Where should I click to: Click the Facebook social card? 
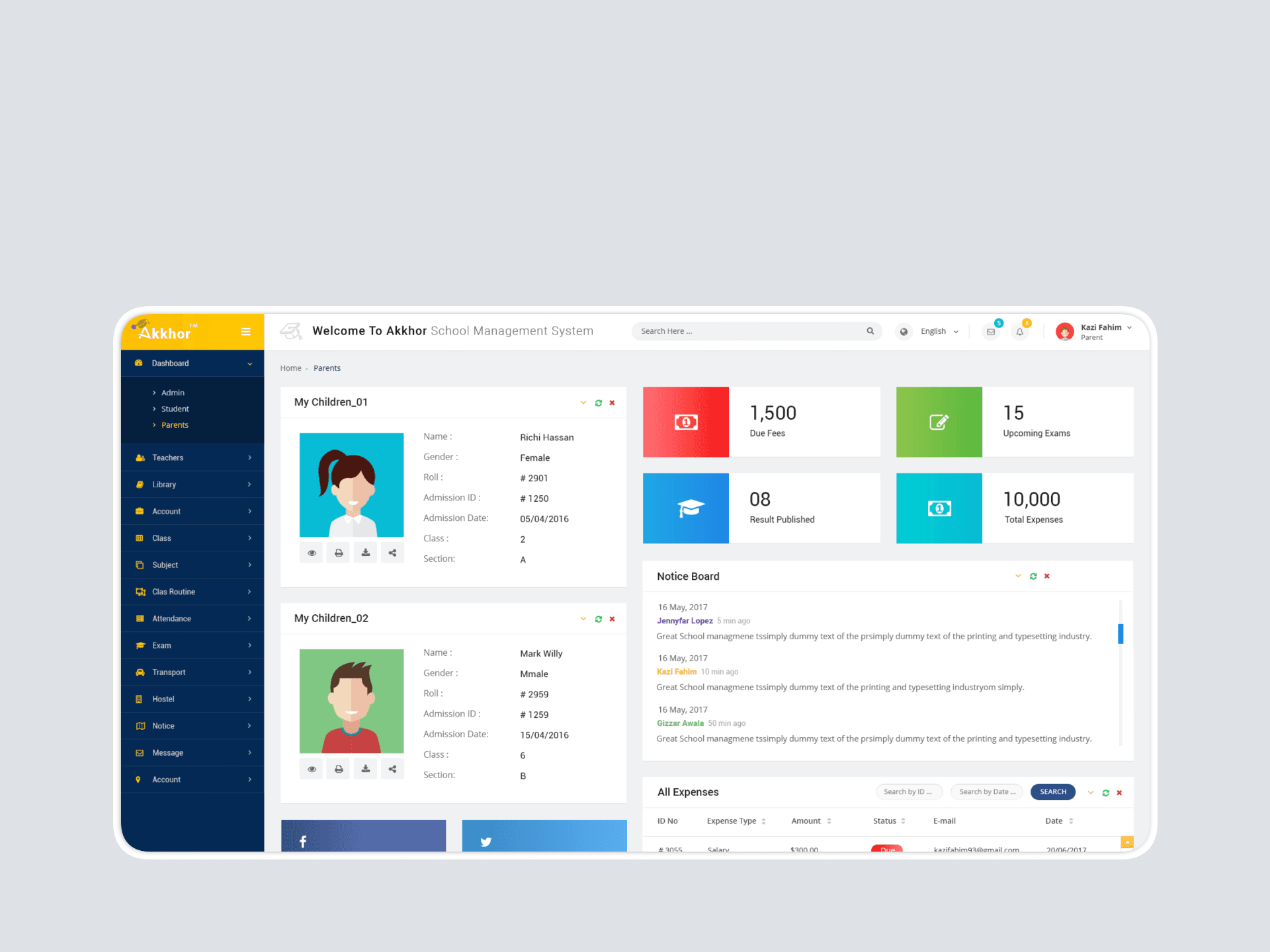(x=363, y=836)
